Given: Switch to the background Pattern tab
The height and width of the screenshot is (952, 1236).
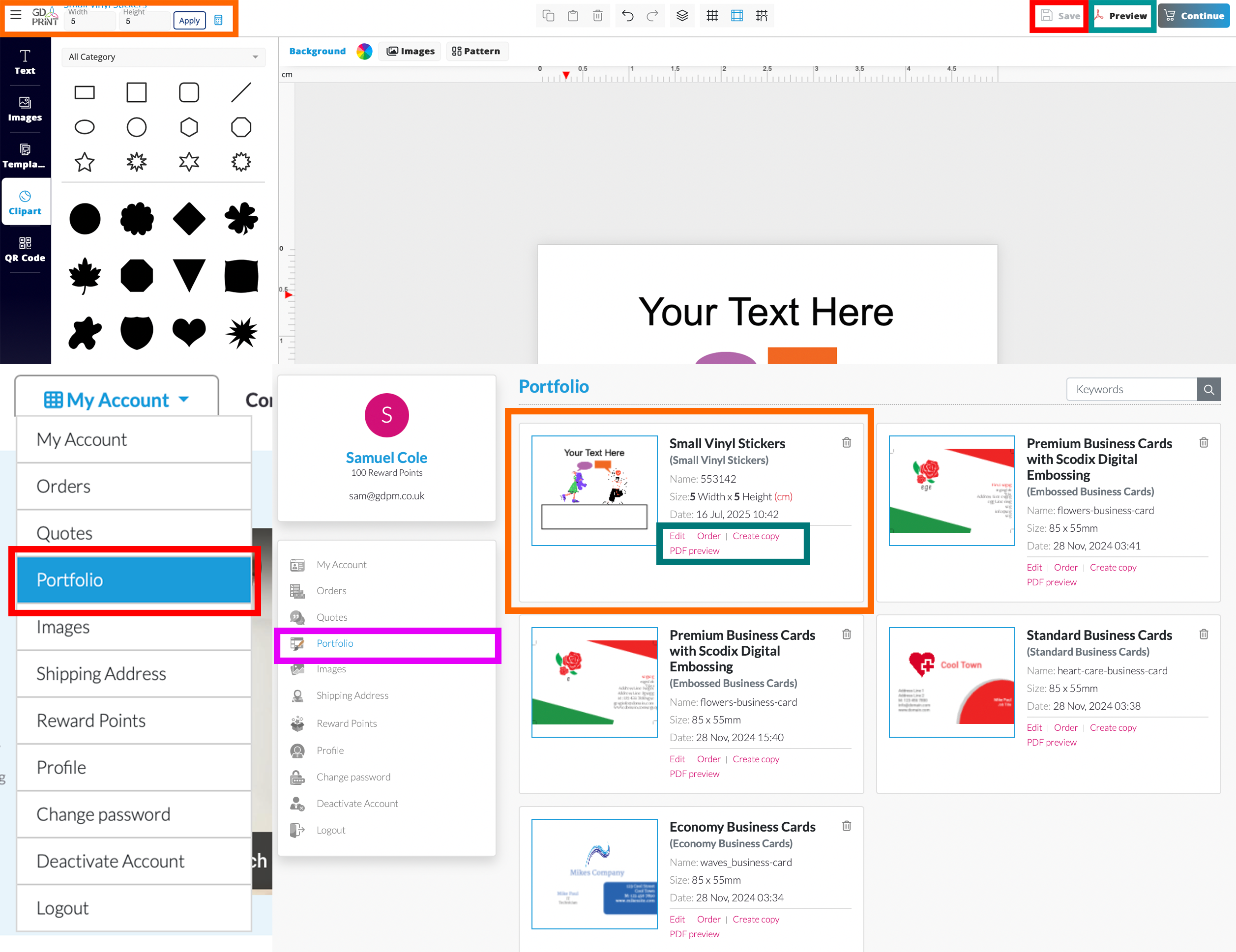Looking at the screenshot, I should [x=476, y=51].
